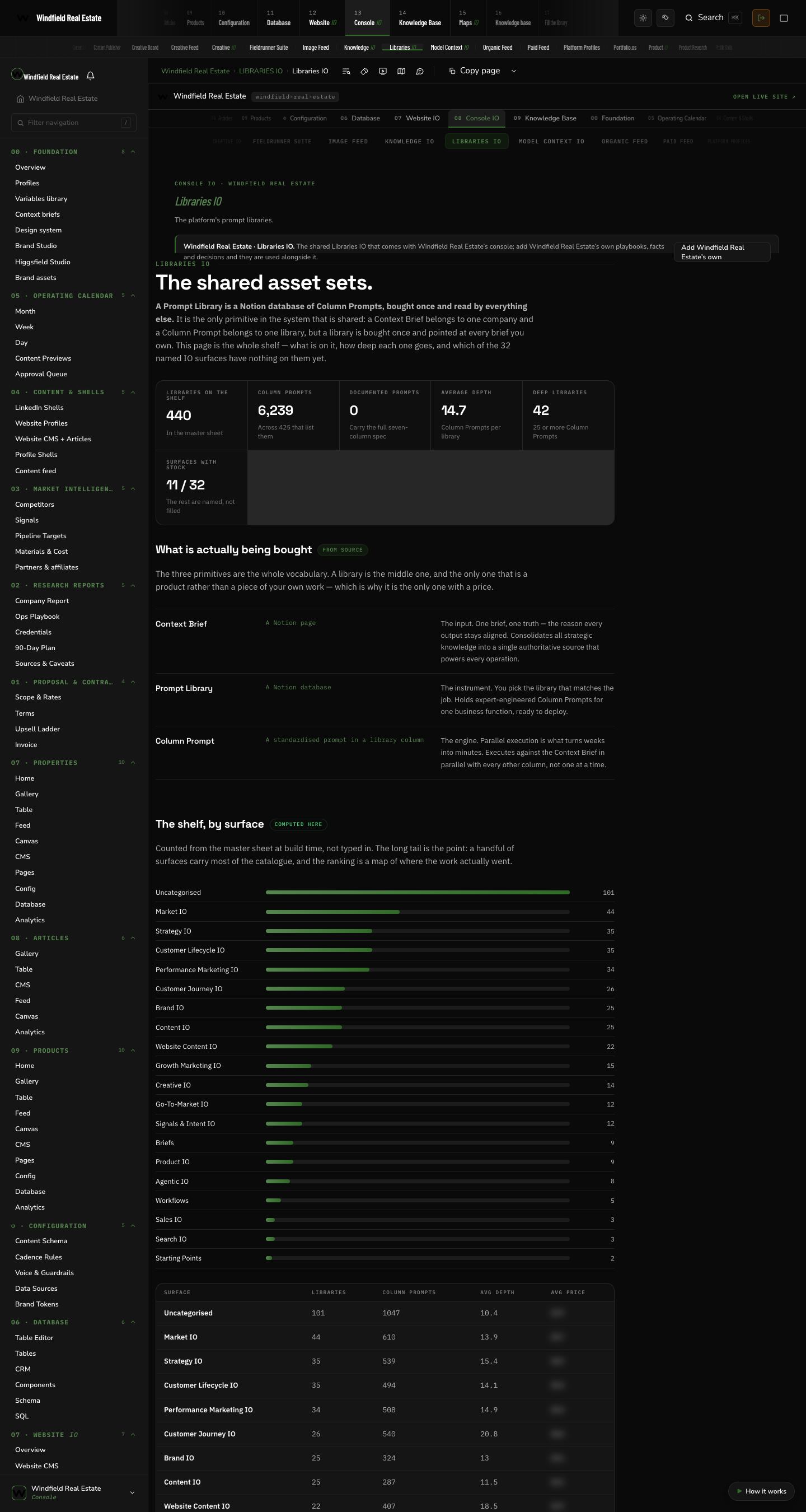The image size is (806, 1512).
Task: Click the map icon in breadcrumb toolbar
Action: 401,71
